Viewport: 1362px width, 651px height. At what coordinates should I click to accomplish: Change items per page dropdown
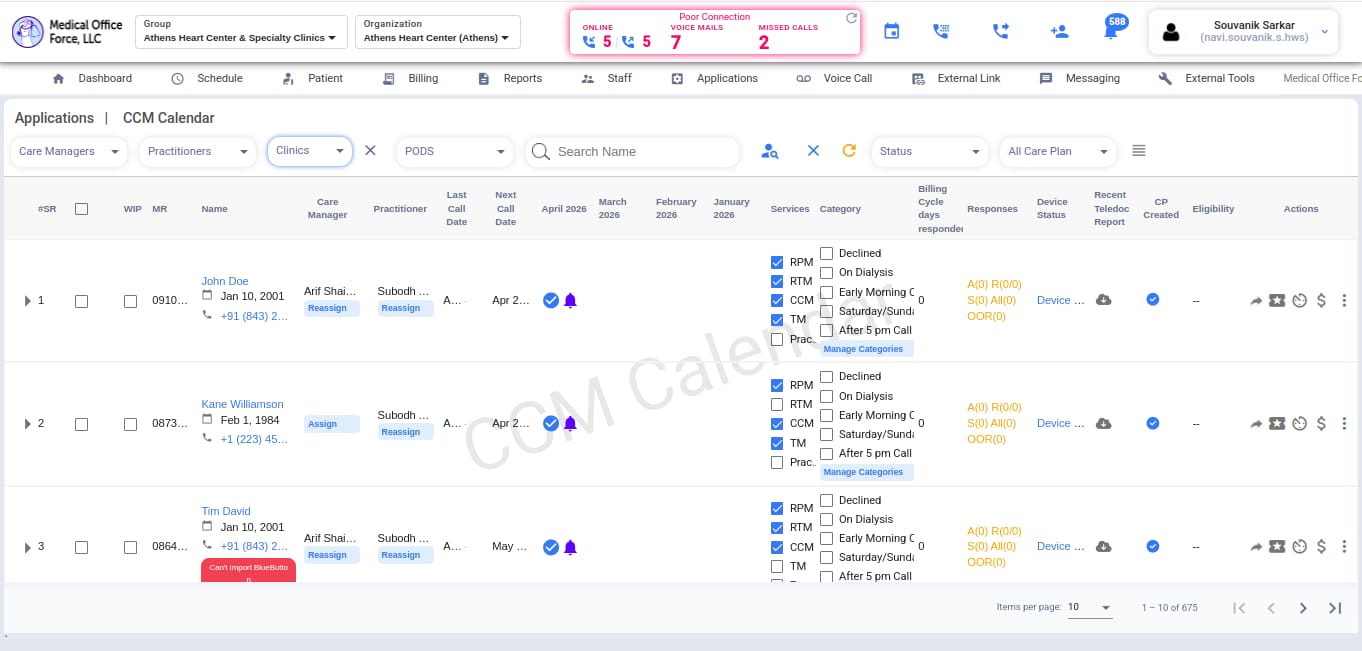point(1090,607)
